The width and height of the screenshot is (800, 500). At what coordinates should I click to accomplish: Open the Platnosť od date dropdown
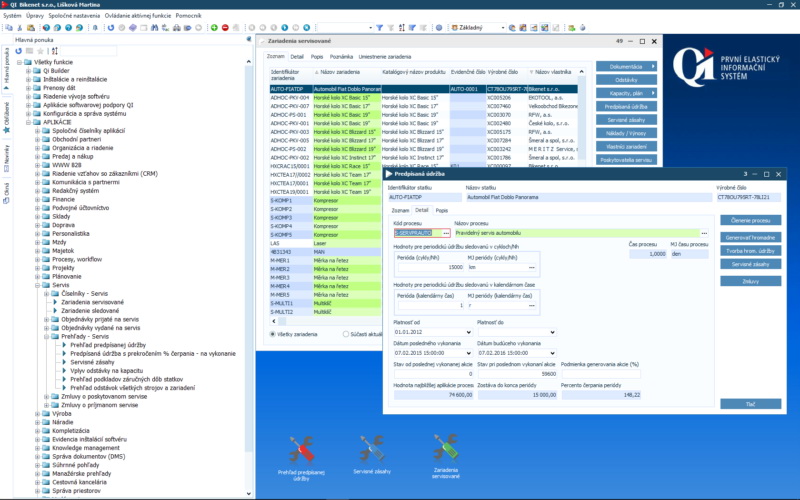[468, 332]
